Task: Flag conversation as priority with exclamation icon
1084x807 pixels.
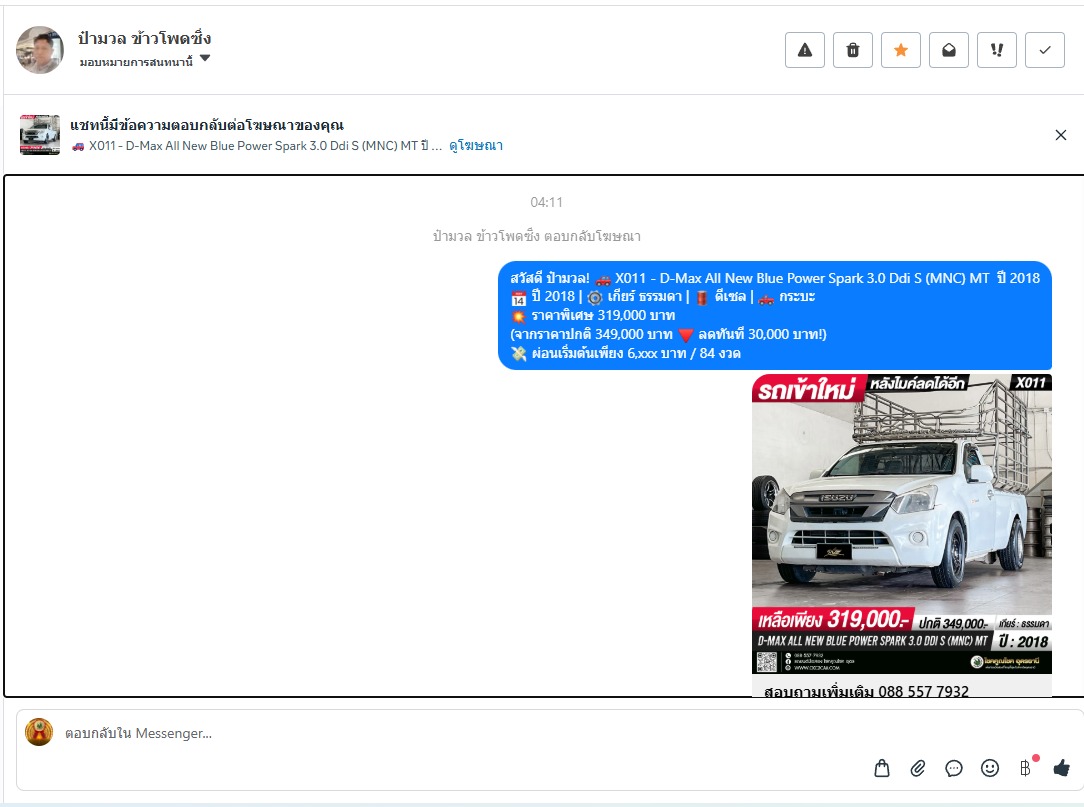Action: point(997,50)
